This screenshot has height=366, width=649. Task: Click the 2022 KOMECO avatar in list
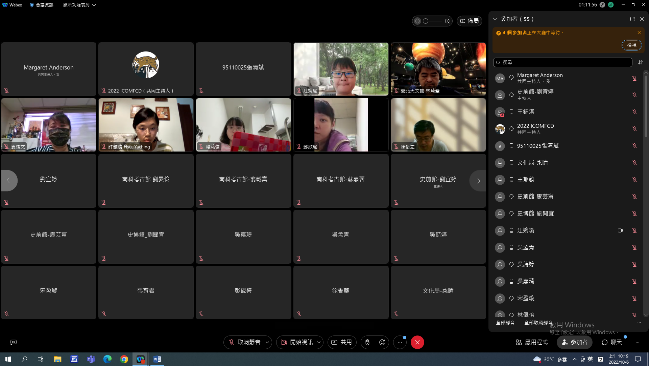[500, 129]
